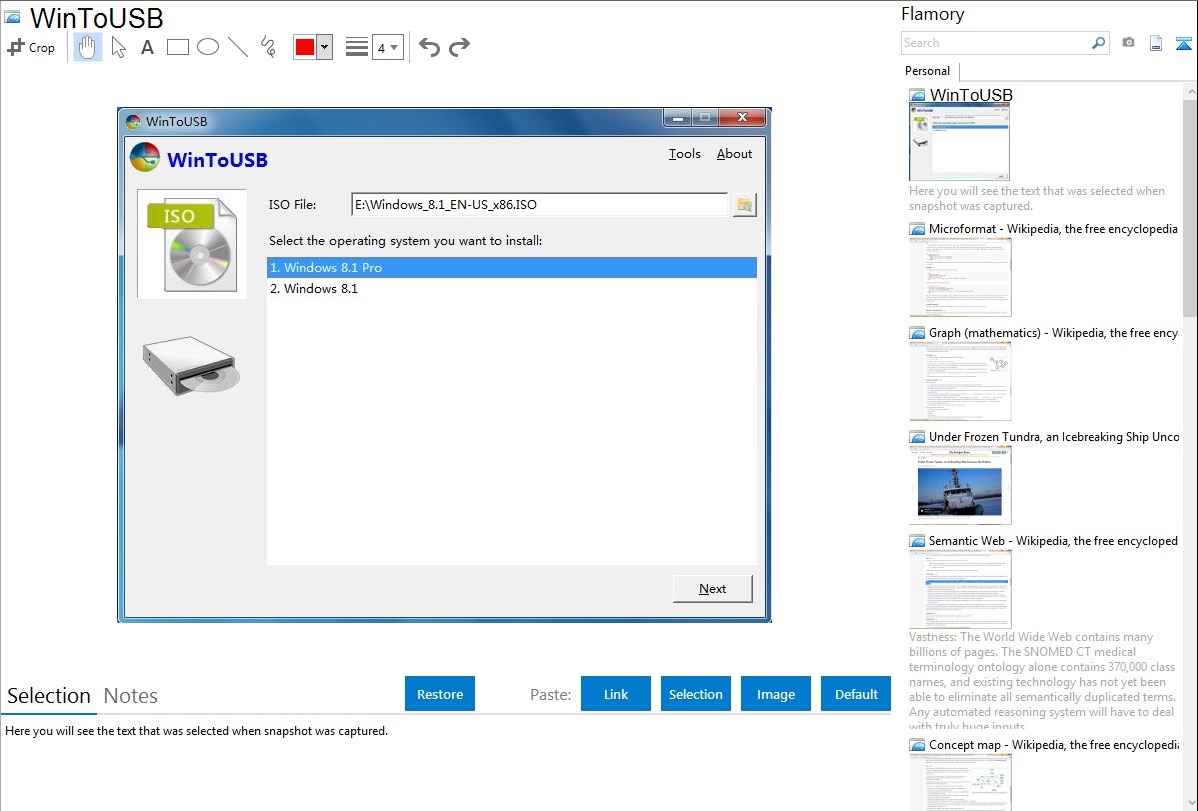Select the line drawing tool

pyautogui.click(x=238, y=47)
